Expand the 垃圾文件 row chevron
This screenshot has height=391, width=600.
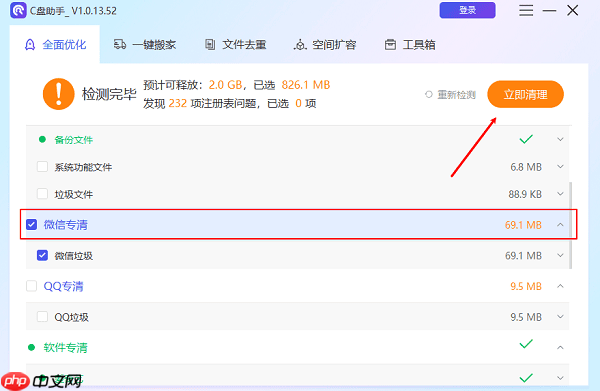tap(560, 194)
